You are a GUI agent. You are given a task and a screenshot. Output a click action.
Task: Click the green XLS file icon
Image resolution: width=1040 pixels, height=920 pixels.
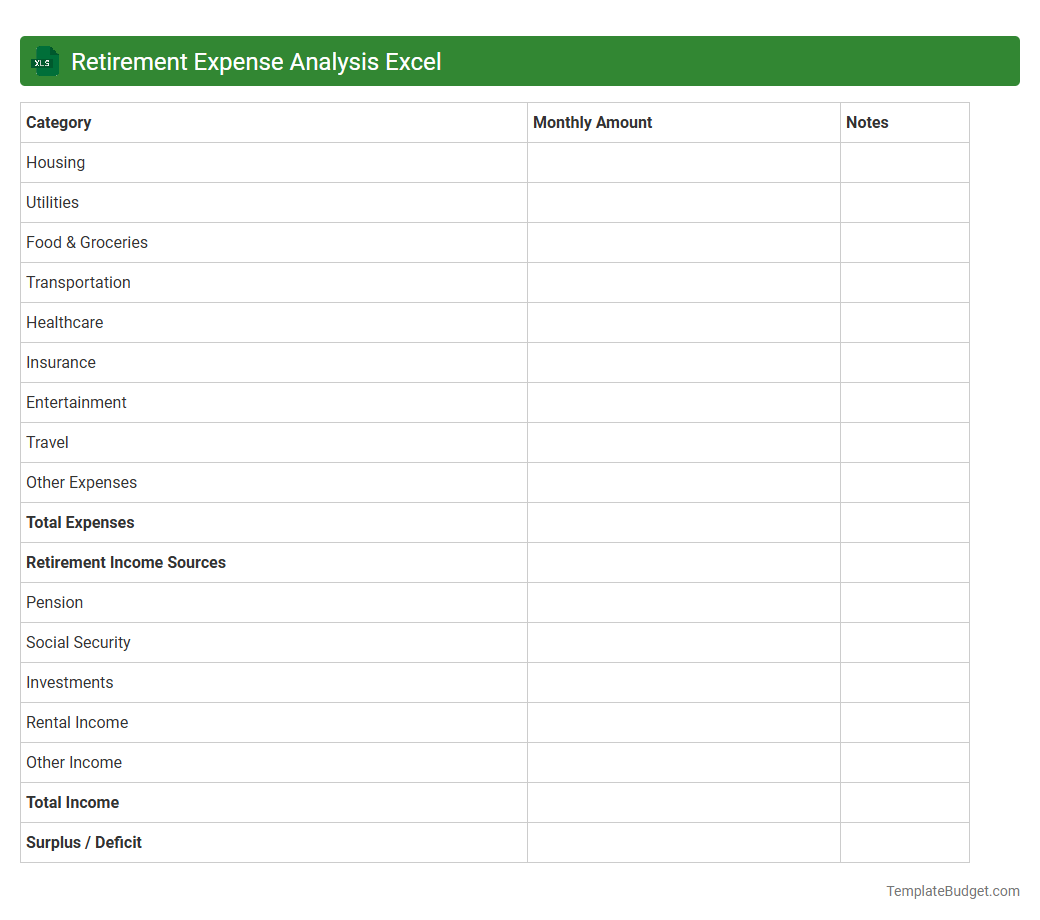pyautogui.click(x=44, y=61)
